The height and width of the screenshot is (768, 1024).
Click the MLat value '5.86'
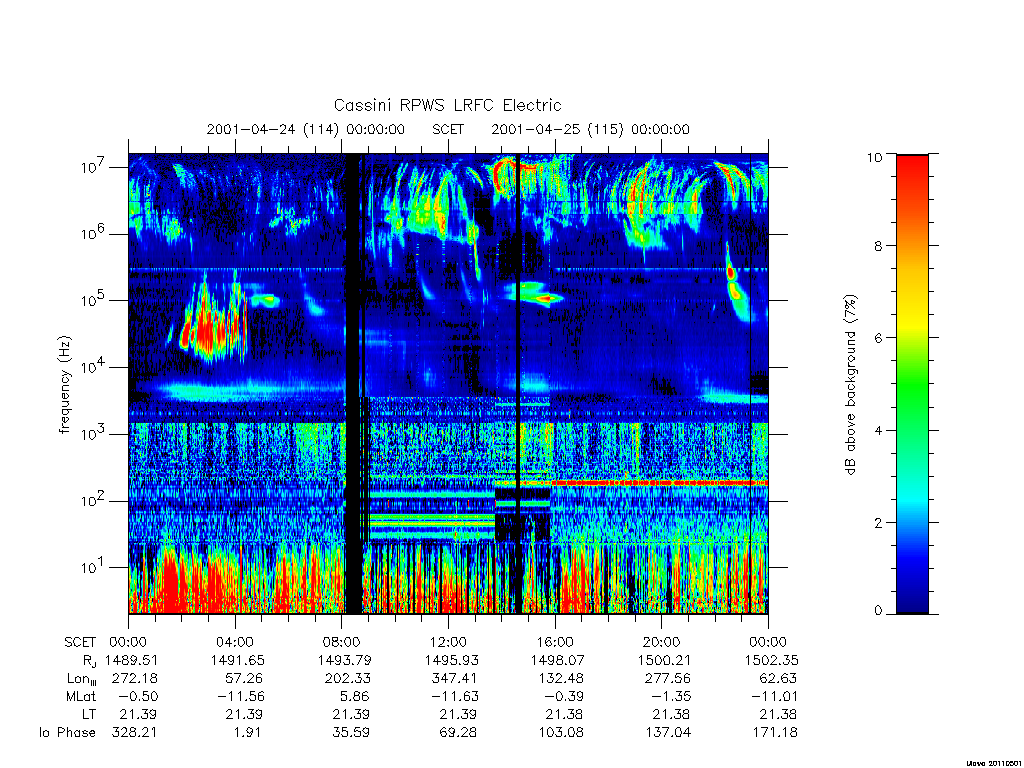point(355,696)
